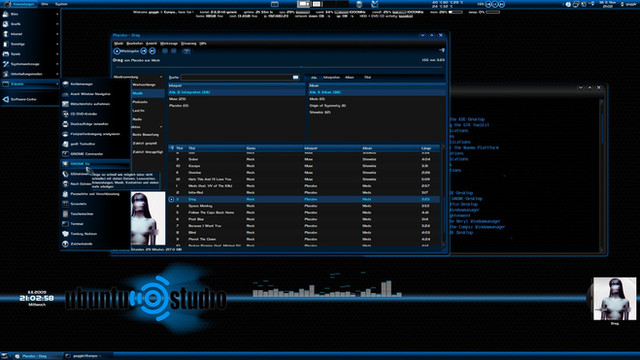Click the song position slider

click(279, 67)
